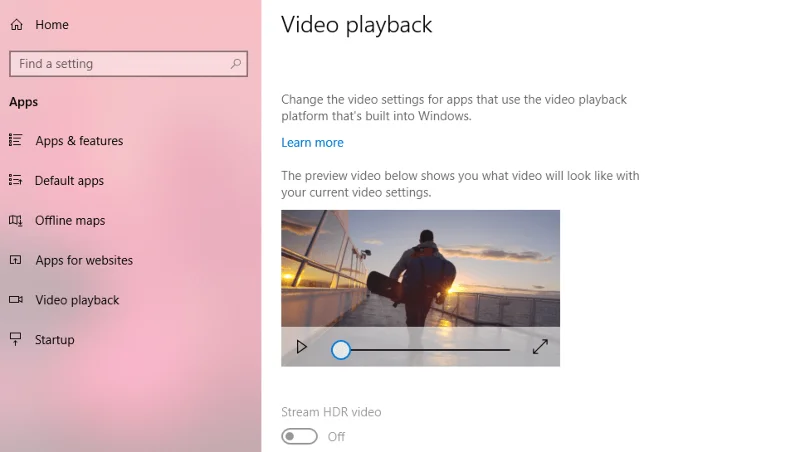
Task: Click the Home text label
Action: pyautogui.click(x=52, y=25)
